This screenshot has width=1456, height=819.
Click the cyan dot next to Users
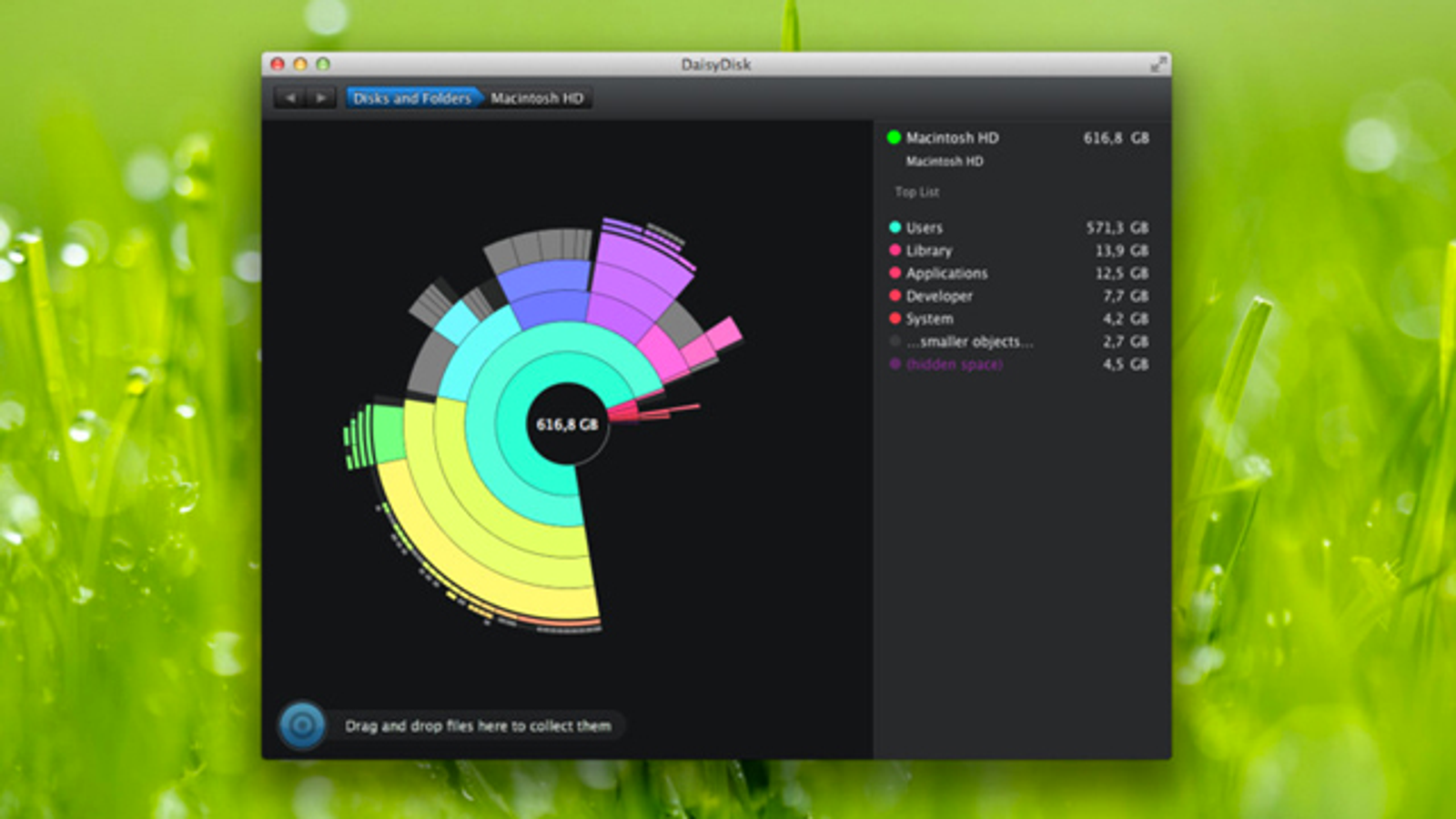pyautogui.click(x=895, y=227)
